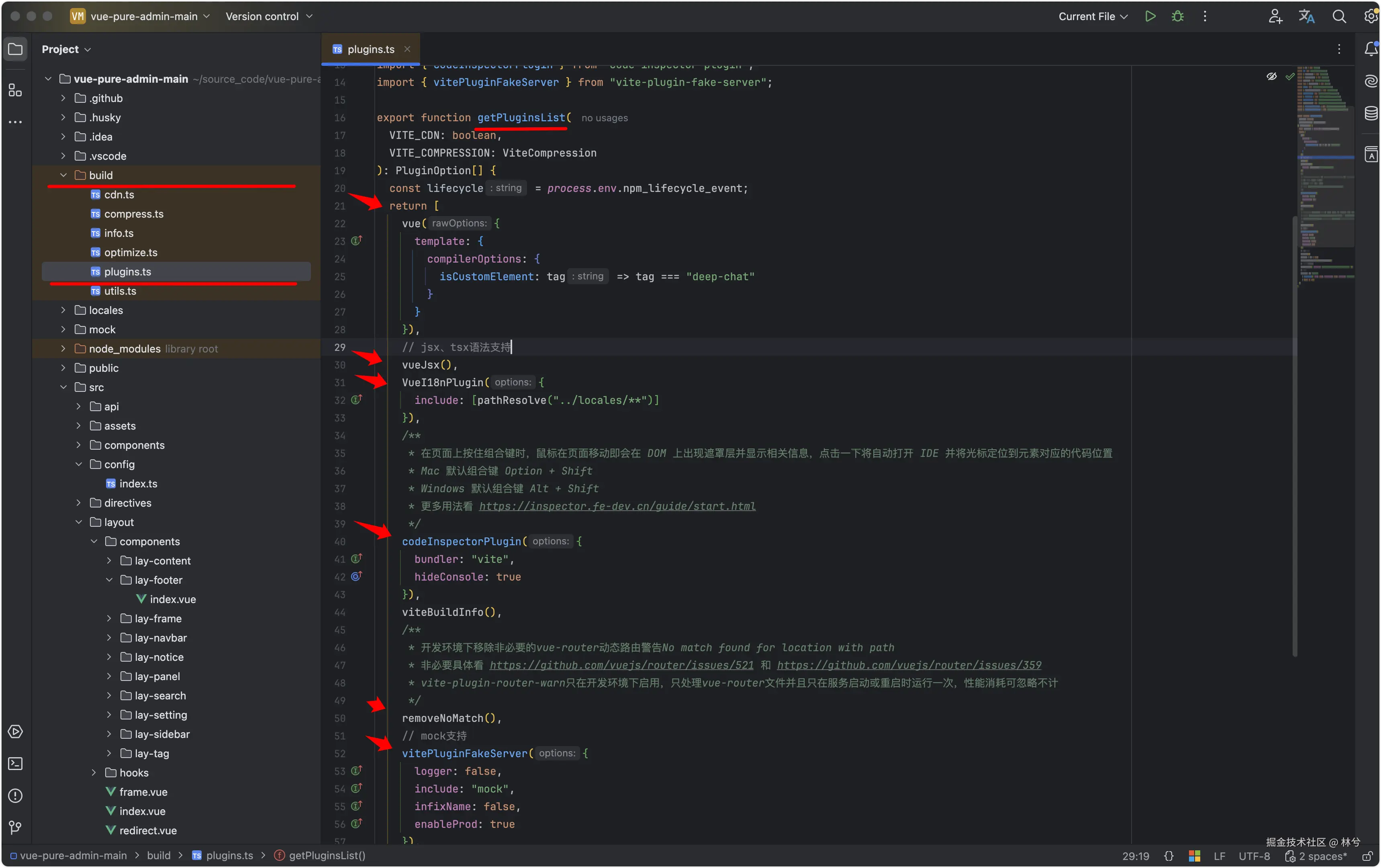The image size is (1381, 868).
Task: Toggle the Project tool window folder icon
Action: 16,49
